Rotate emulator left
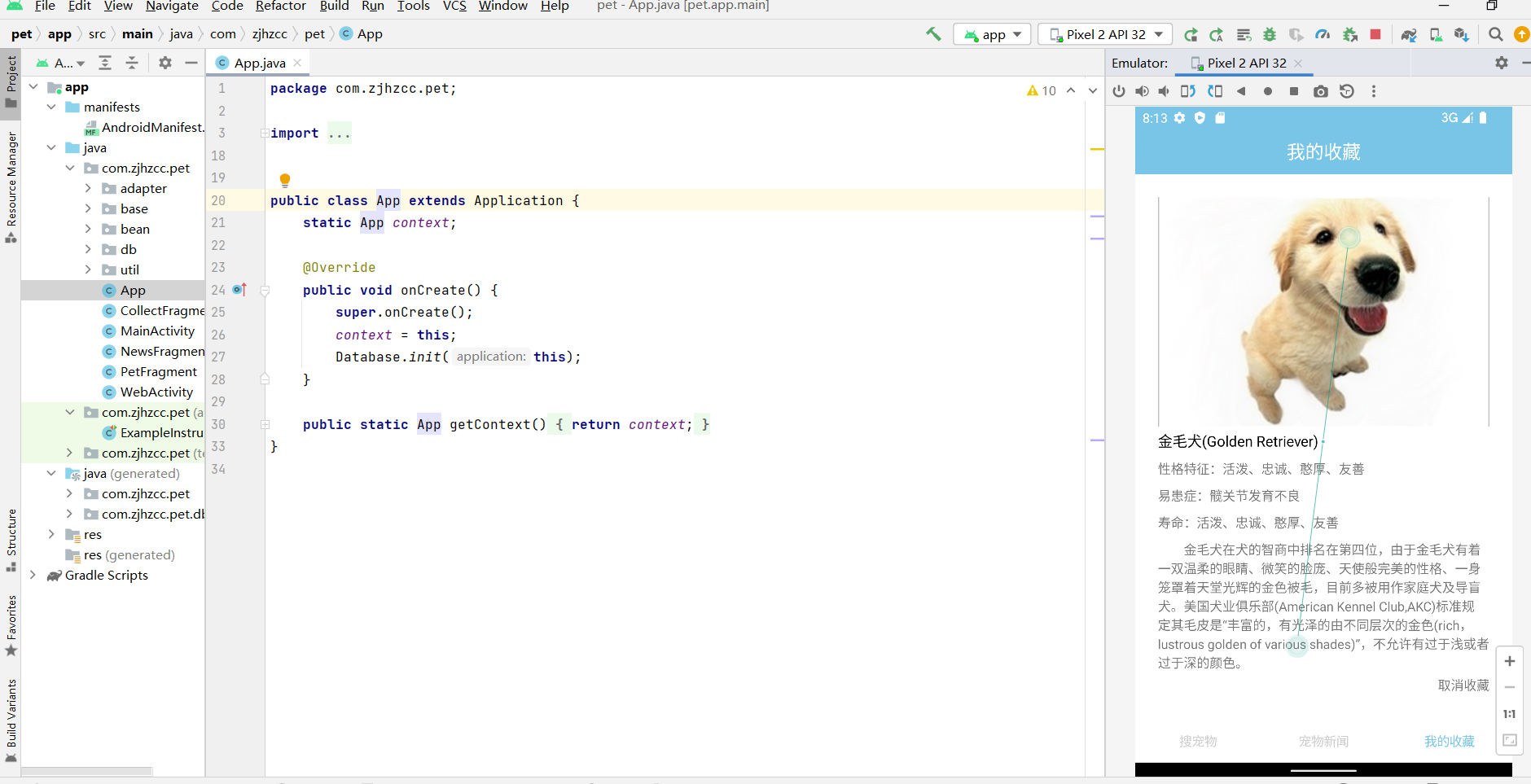 coord(1188,91)
